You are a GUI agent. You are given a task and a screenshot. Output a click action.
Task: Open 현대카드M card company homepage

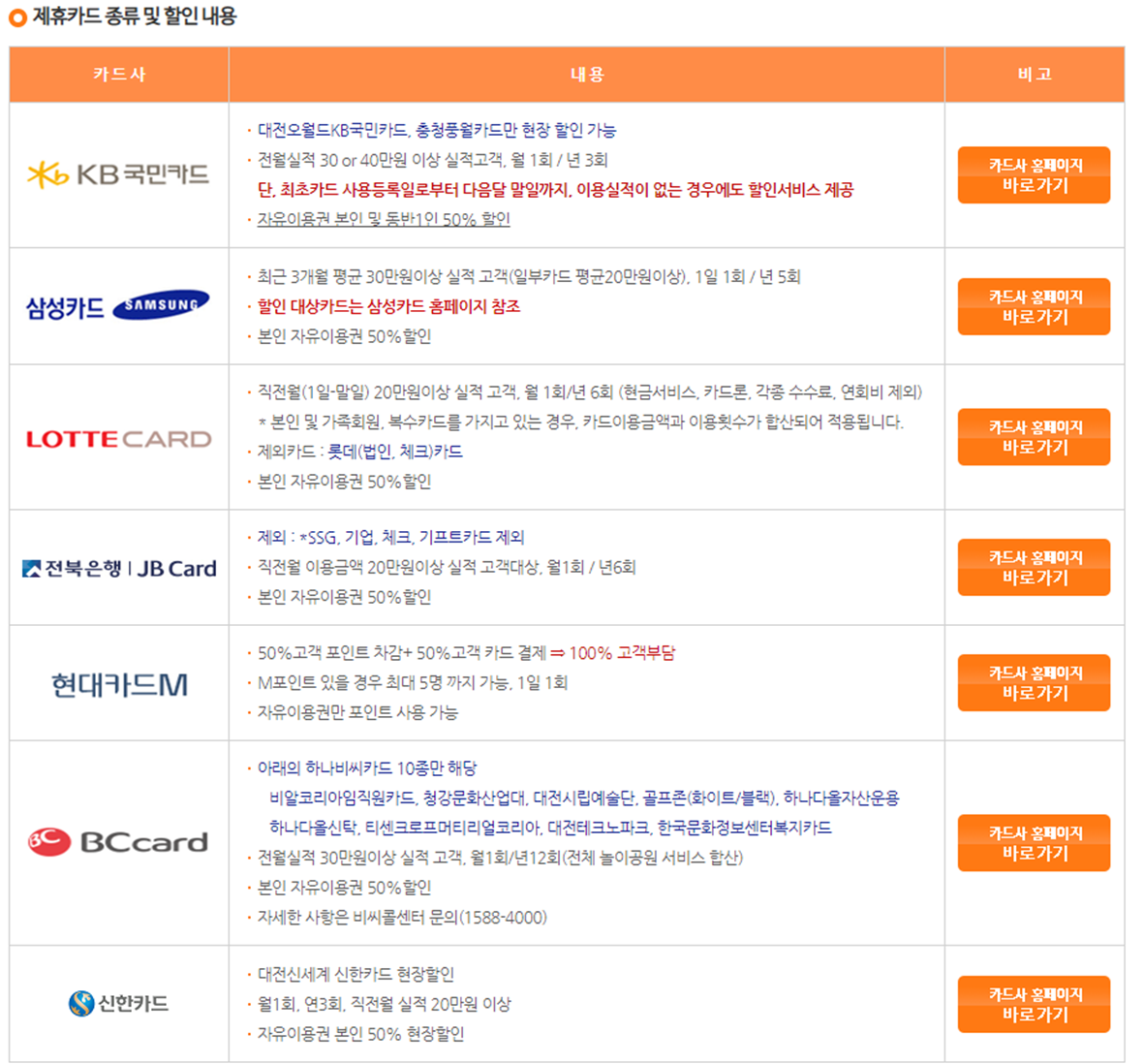pos(1034,681)
